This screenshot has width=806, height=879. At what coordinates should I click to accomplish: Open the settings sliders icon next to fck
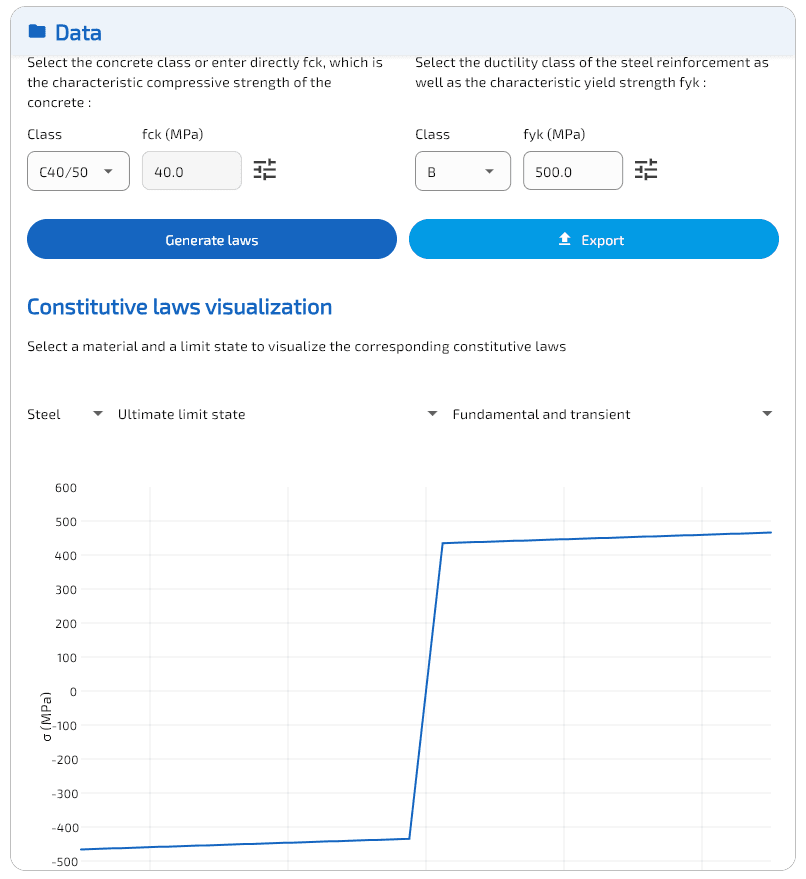tap(265, 170)
